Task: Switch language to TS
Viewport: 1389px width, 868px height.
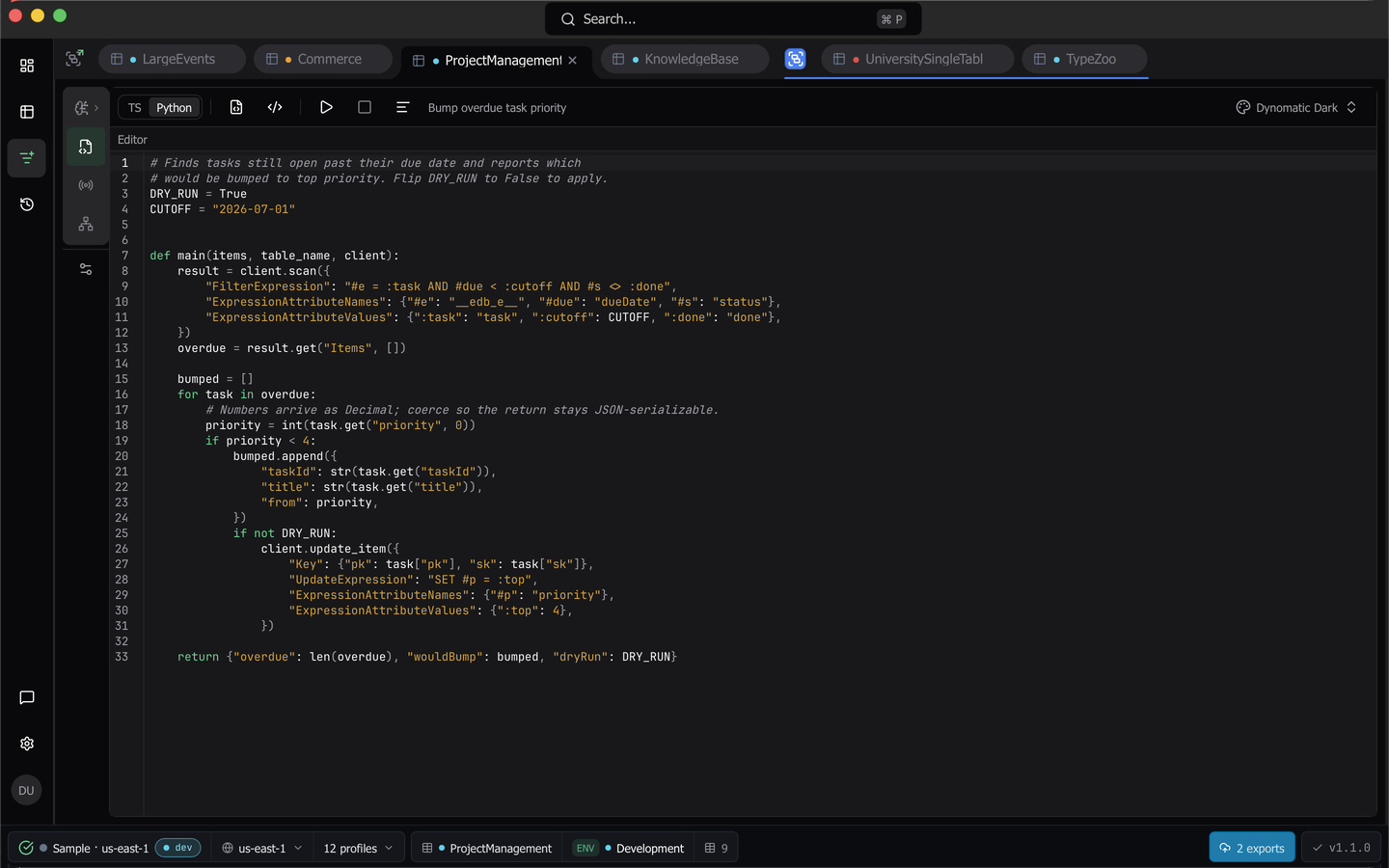Action: [x=135, y=108]
